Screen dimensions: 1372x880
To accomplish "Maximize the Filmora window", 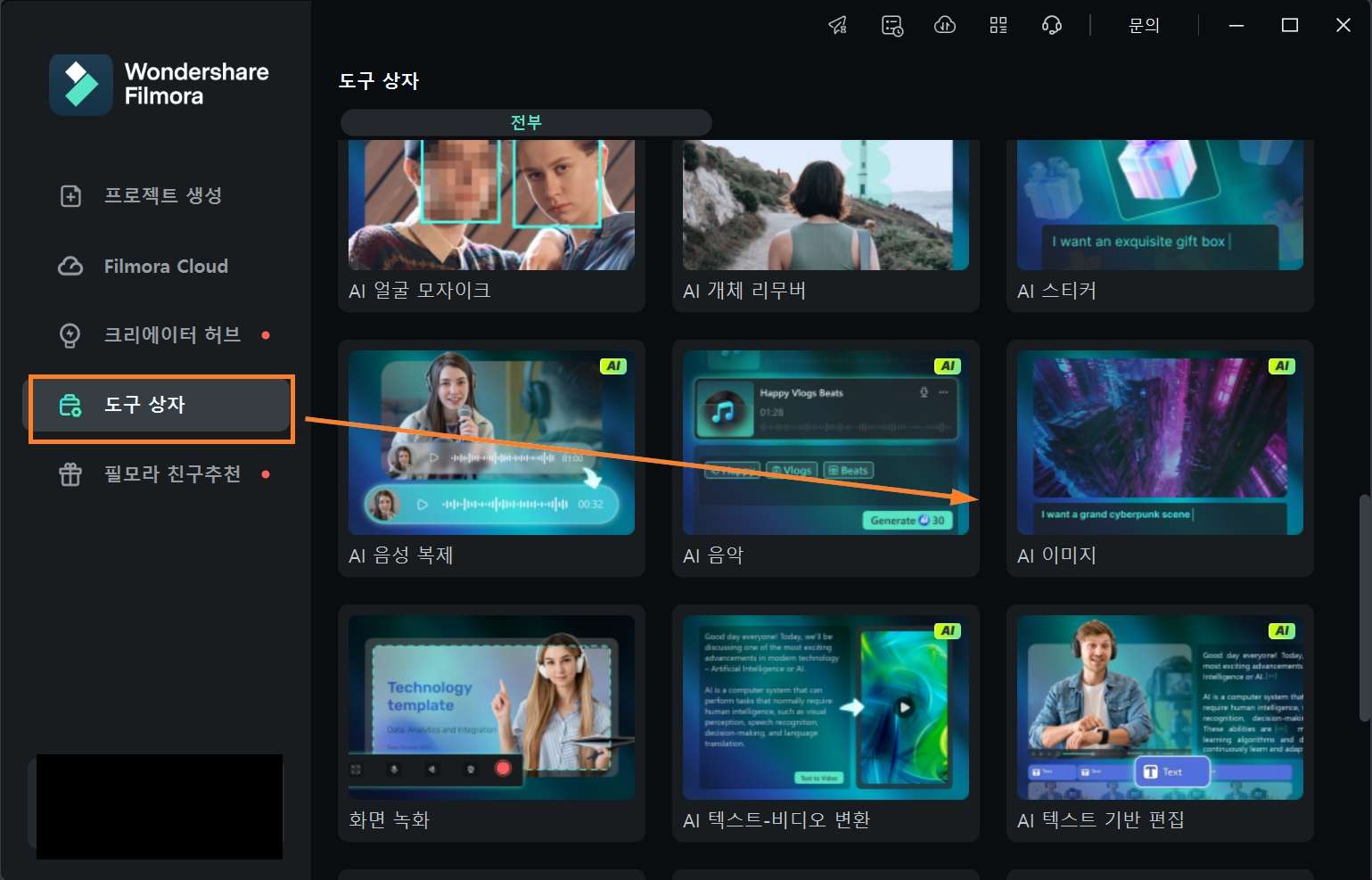I will pos(1290,26).
